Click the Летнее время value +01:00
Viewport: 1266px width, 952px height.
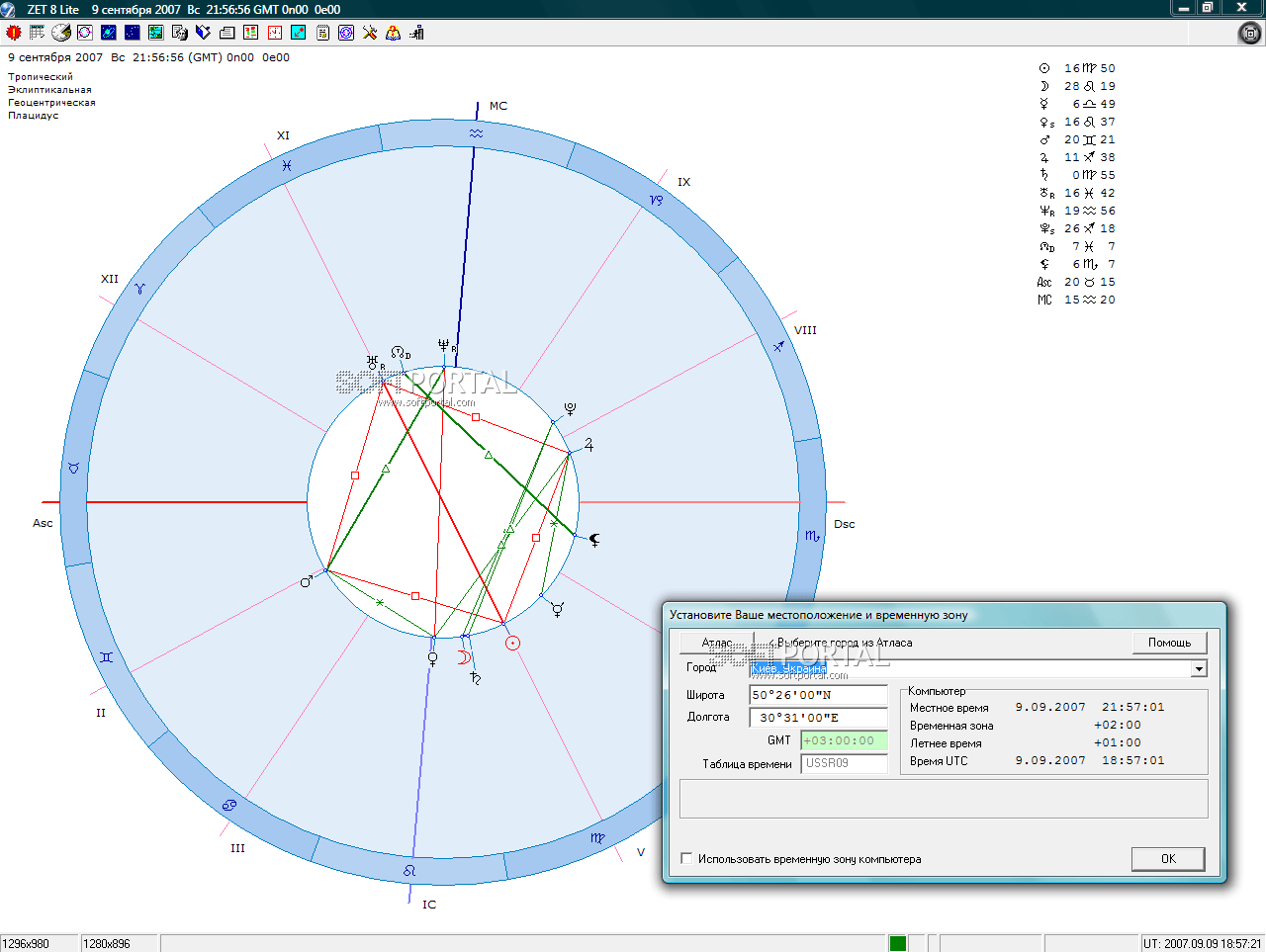click(x=1118, y=742)
